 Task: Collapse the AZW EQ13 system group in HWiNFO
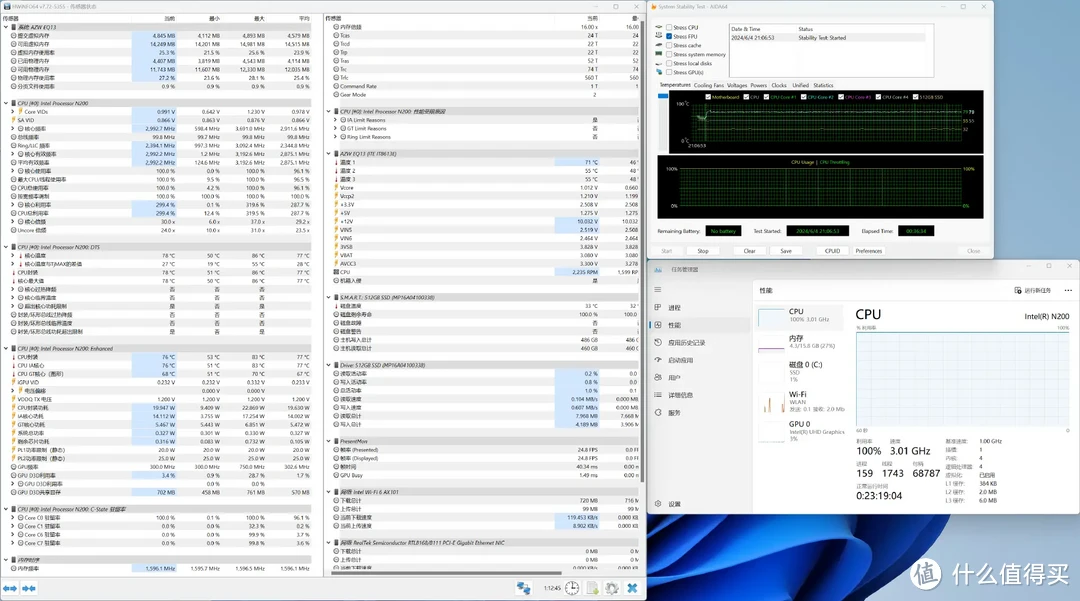pyautogui.click(x=6, y=28)
